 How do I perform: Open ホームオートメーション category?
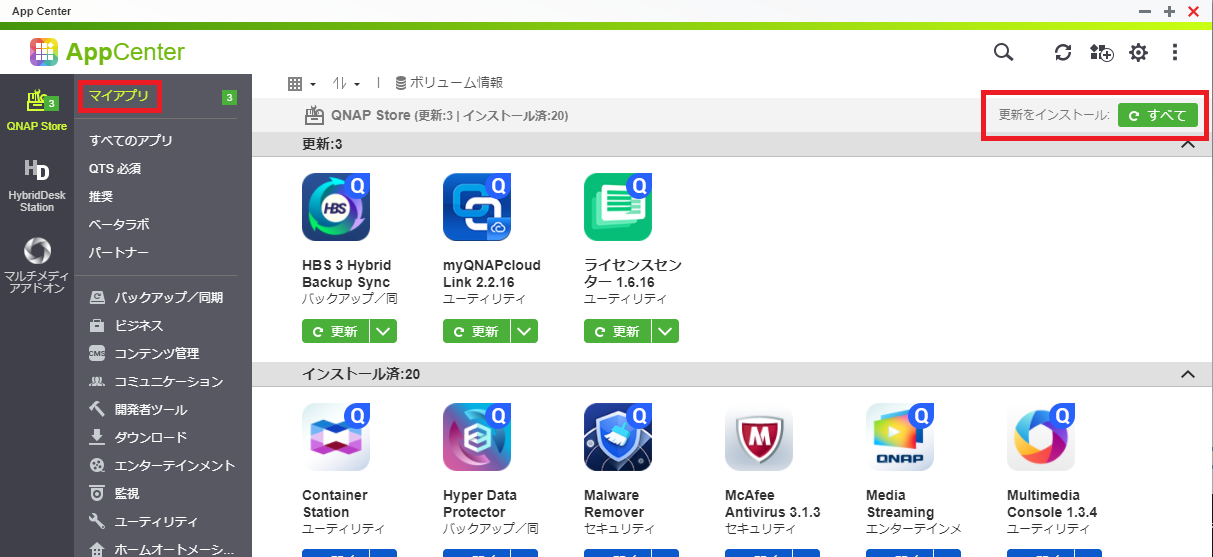pos(161,549)
